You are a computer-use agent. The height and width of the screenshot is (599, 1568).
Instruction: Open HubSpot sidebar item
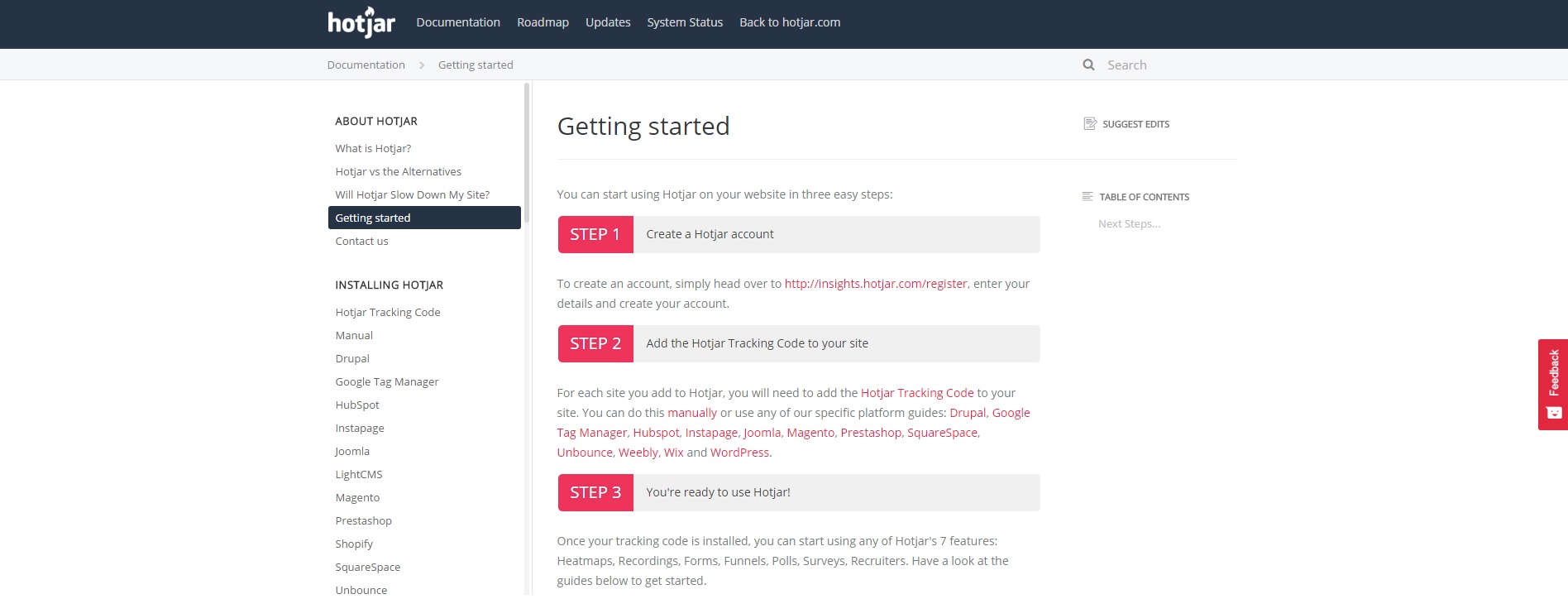tap(357, 405)
